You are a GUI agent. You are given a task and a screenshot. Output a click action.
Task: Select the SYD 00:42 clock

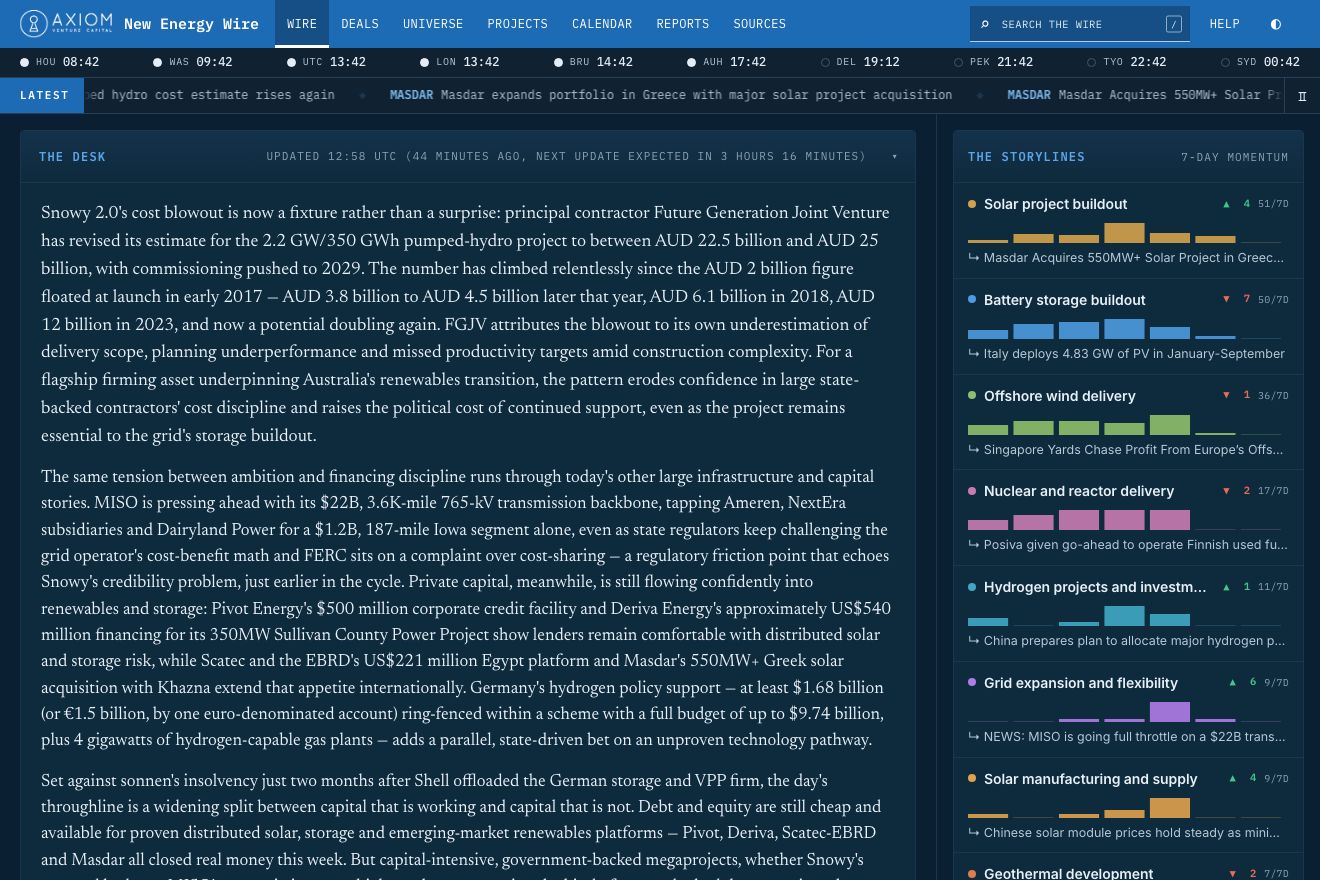click(1260, 62)
